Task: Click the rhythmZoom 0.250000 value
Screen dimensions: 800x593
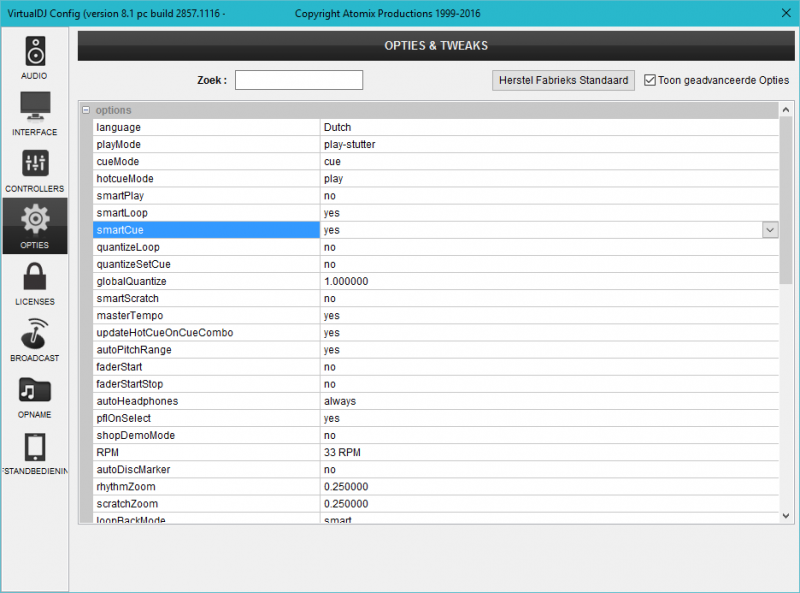Action: pos(346,487)
